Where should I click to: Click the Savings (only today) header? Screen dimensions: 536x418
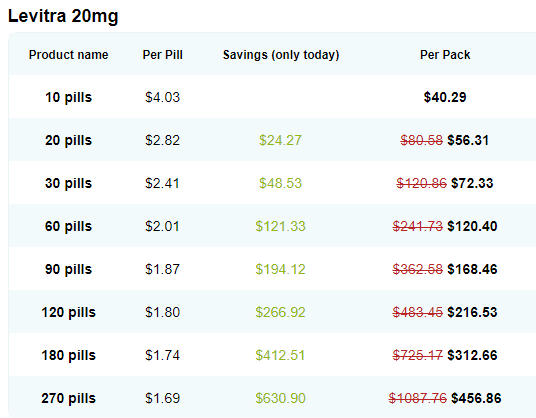tap(281, 55)
